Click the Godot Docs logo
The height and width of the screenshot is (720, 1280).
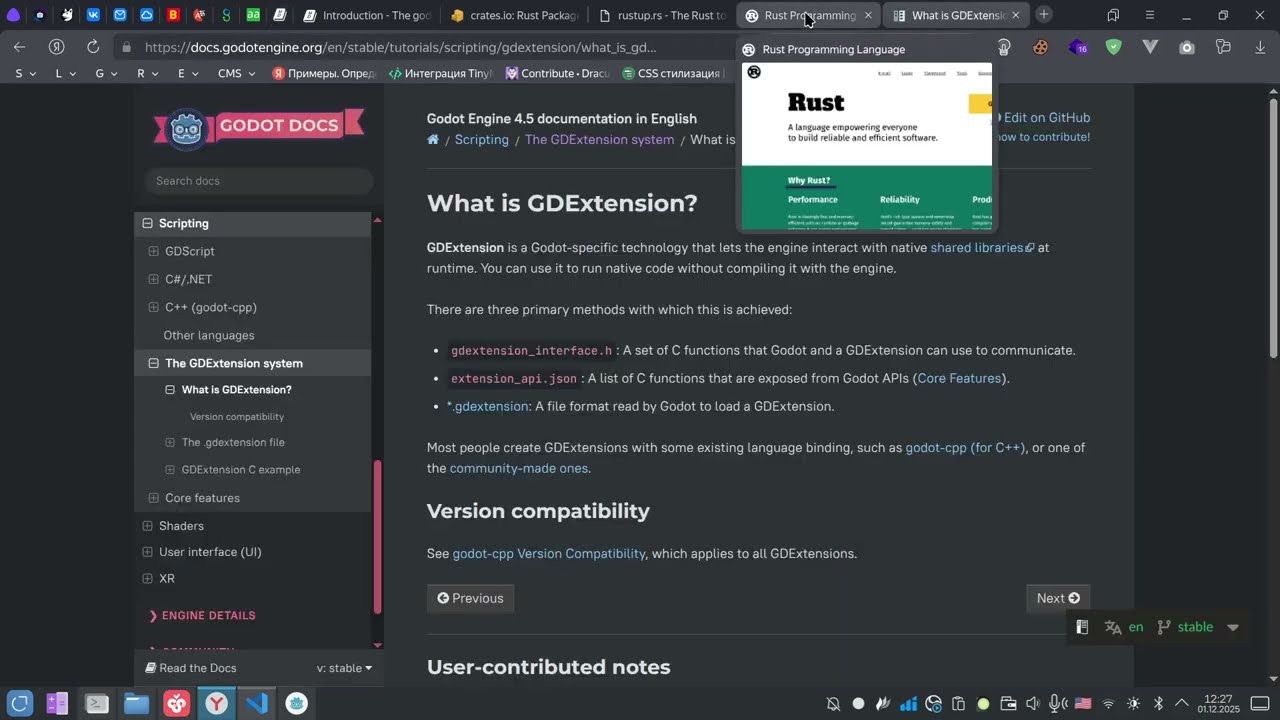coord(258,127)
